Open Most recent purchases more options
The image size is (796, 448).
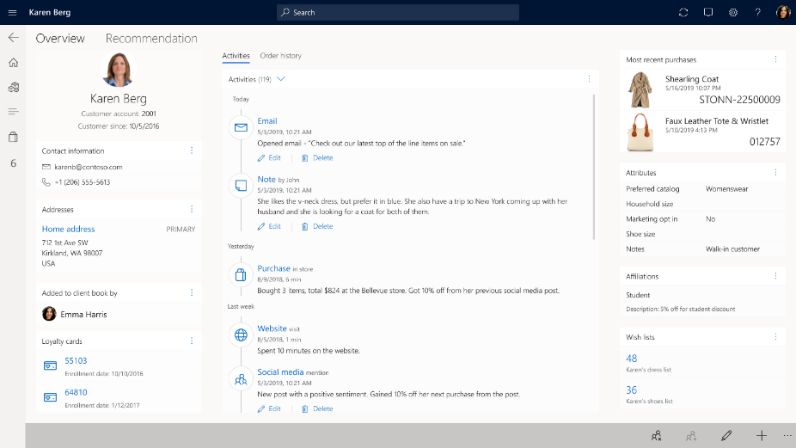pyautogui.click(x=775, y=60)
